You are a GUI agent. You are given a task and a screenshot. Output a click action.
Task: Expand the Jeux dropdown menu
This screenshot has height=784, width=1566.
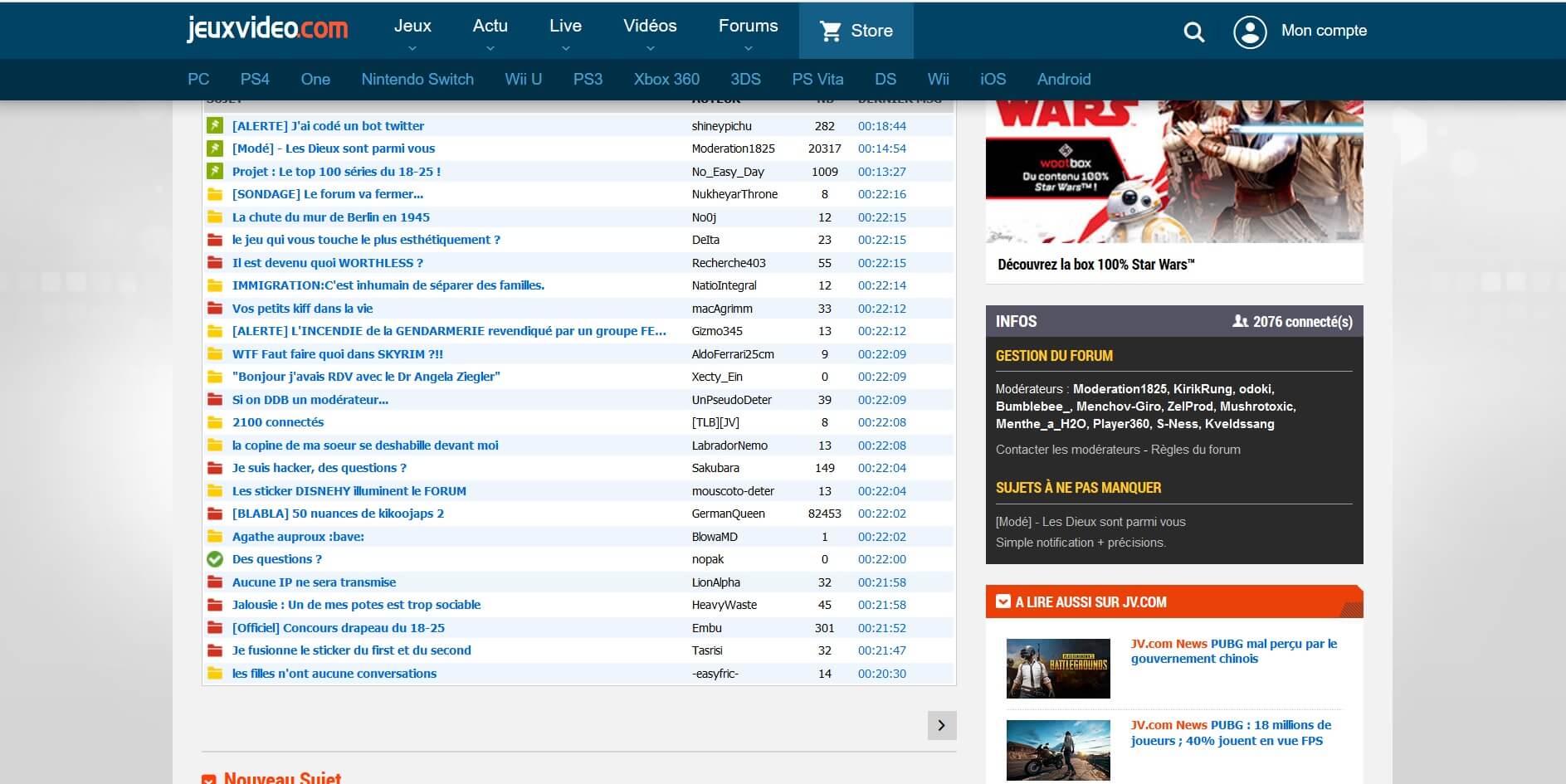pyautogui.click(x=412, y=33)
